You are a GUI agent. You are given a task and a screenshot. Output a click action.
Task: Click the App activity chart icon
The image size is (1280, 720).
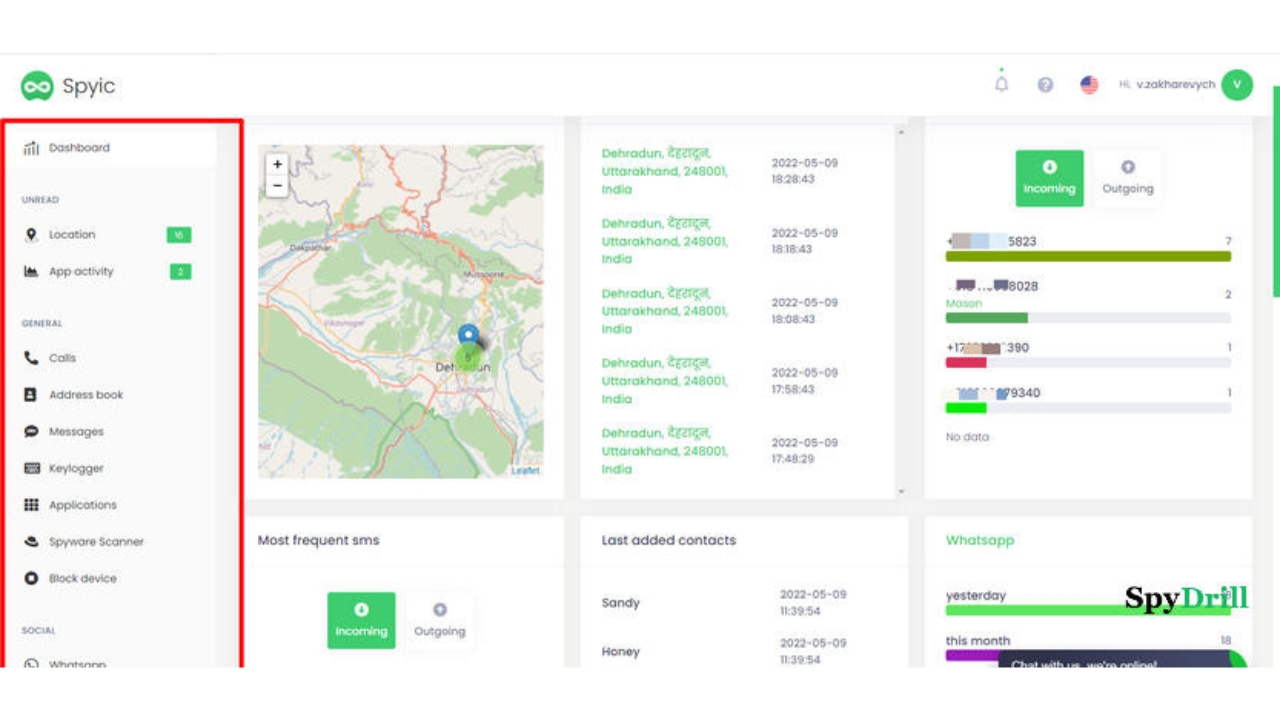click(x=31, y=272)
